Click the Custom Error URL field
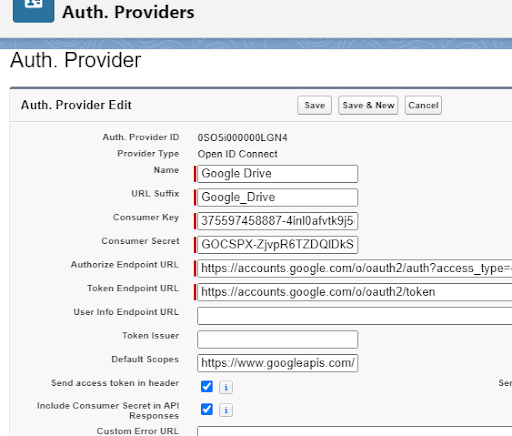 [355, 431]
